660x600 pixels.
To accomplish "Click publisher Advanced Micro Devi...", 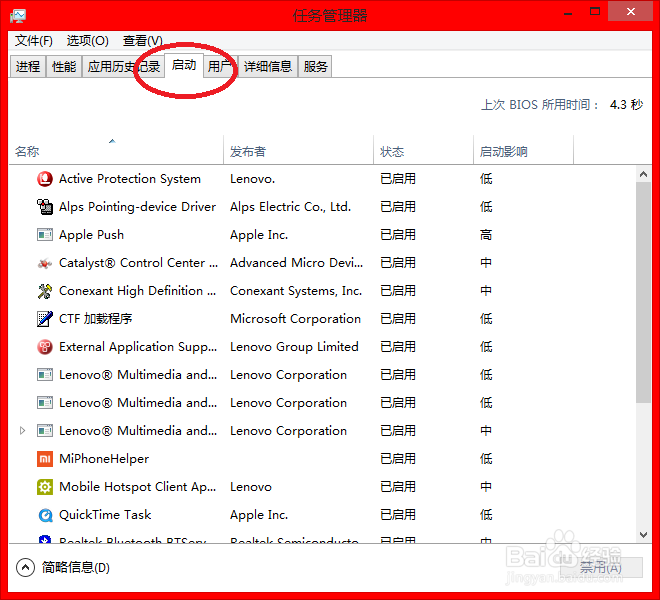I will click(x=296, y=263).
